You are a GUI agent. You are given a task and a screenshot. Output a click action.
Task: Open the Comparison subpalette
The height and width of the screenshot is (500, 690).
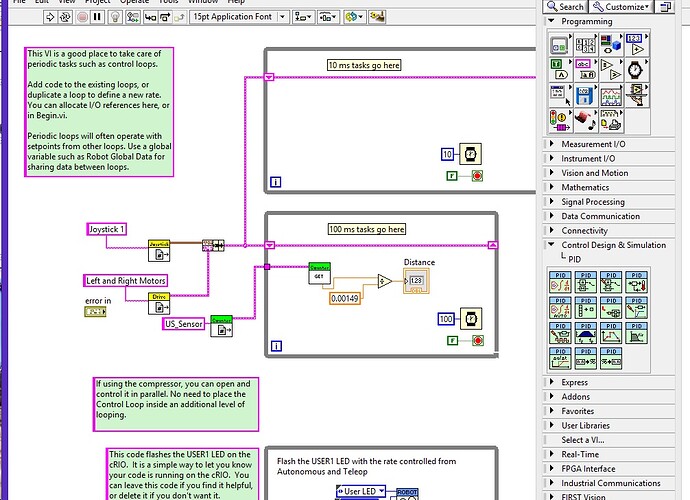[x=611, y=70]
